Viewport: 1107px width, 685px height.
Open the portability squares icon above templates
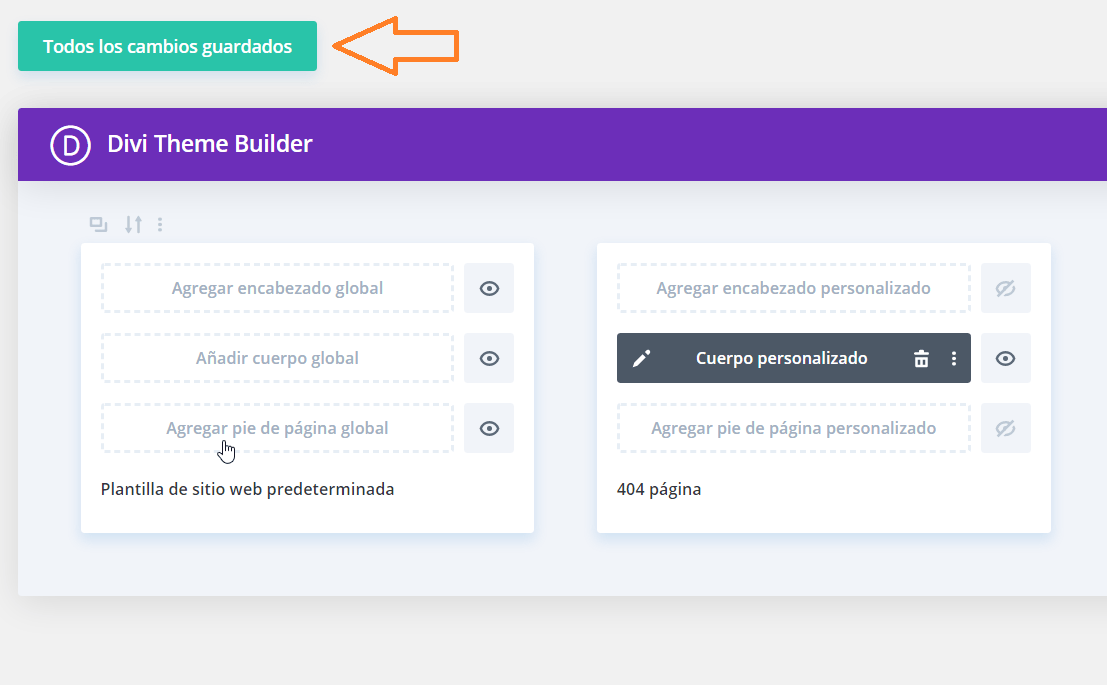point(98,225)
